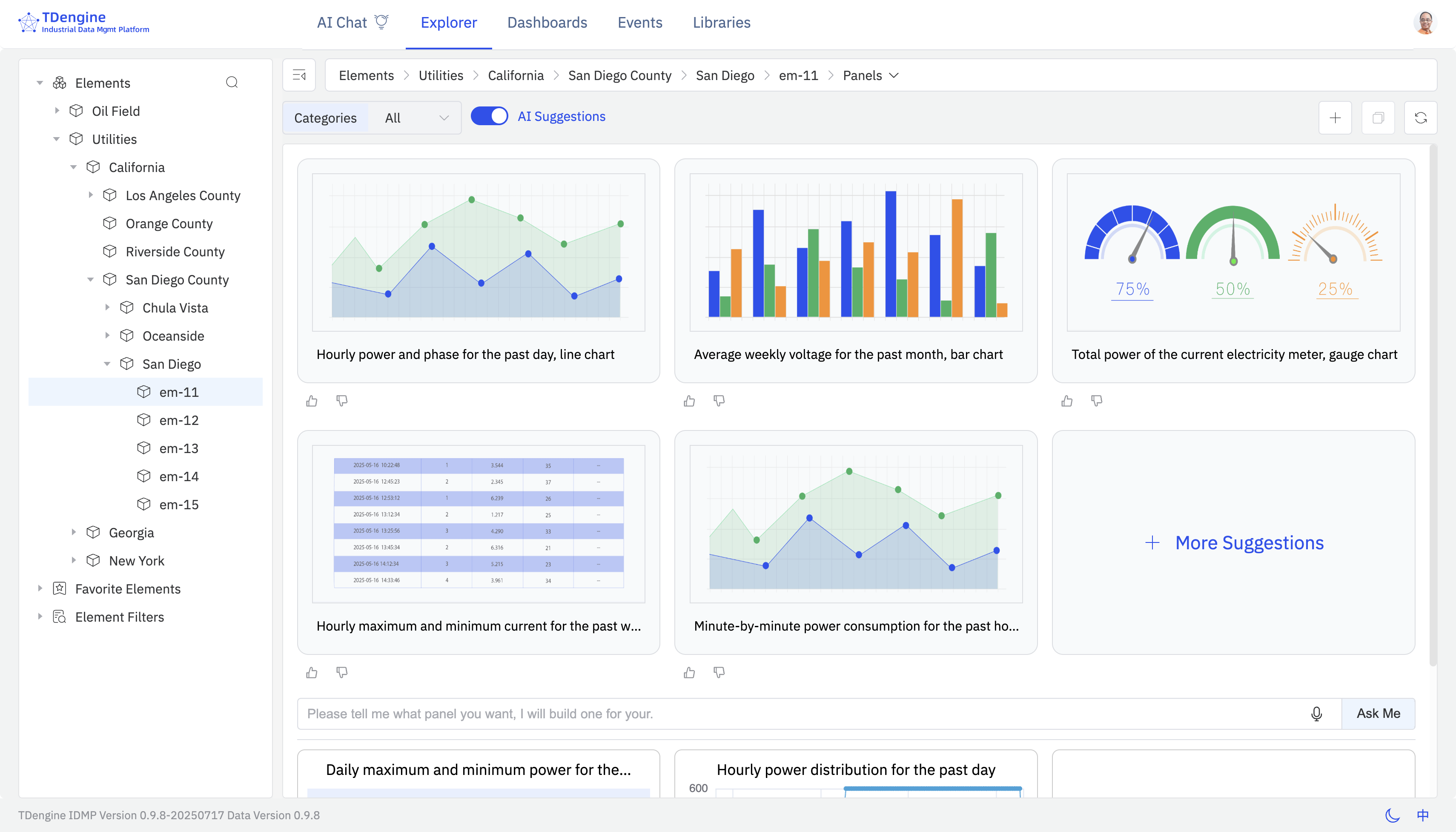Image resolution: width=1456 pixels, height=832 pixels.
Task: Go to Utilities in the breadcrumb
Action: 441,75
